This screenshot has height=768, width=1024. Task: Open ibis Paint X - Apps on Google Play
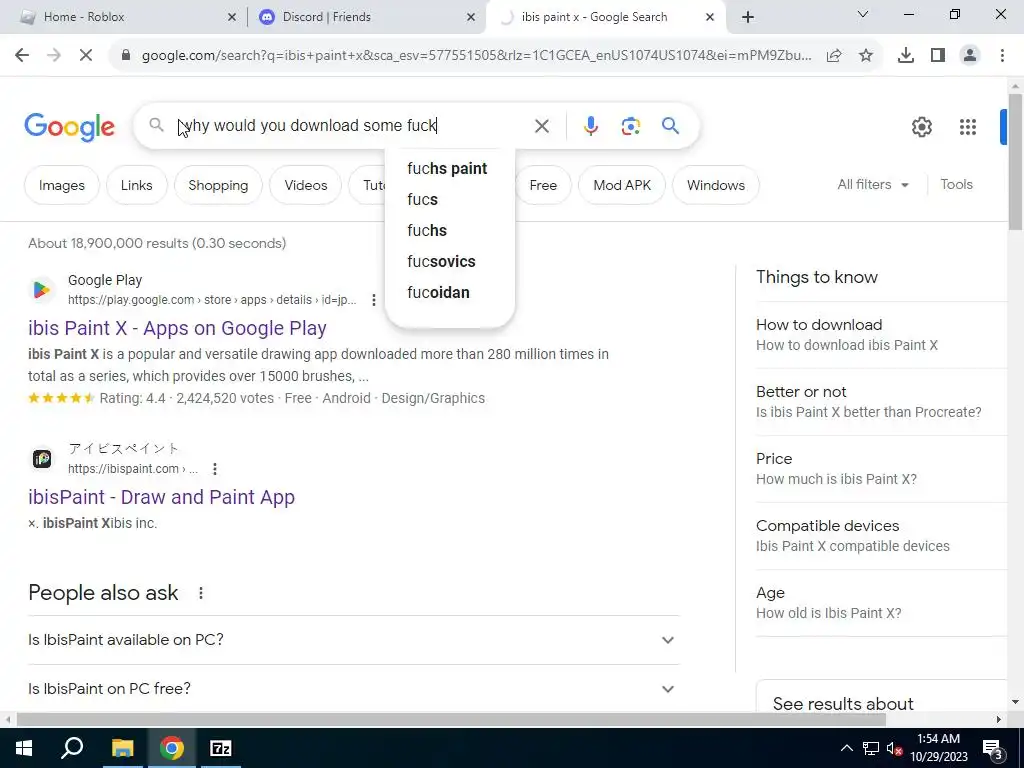click(x=177, y=328)
